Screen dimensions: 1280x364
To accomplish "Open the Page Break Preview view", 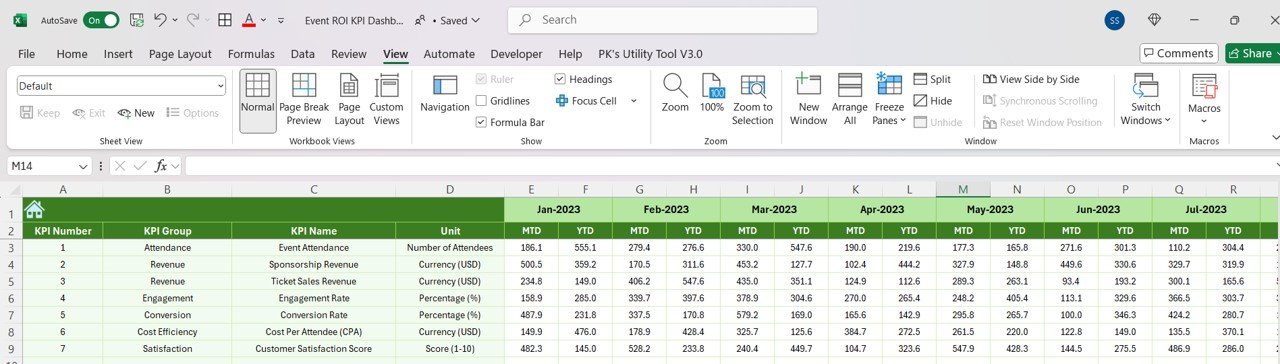I will [x=303, y=101].
